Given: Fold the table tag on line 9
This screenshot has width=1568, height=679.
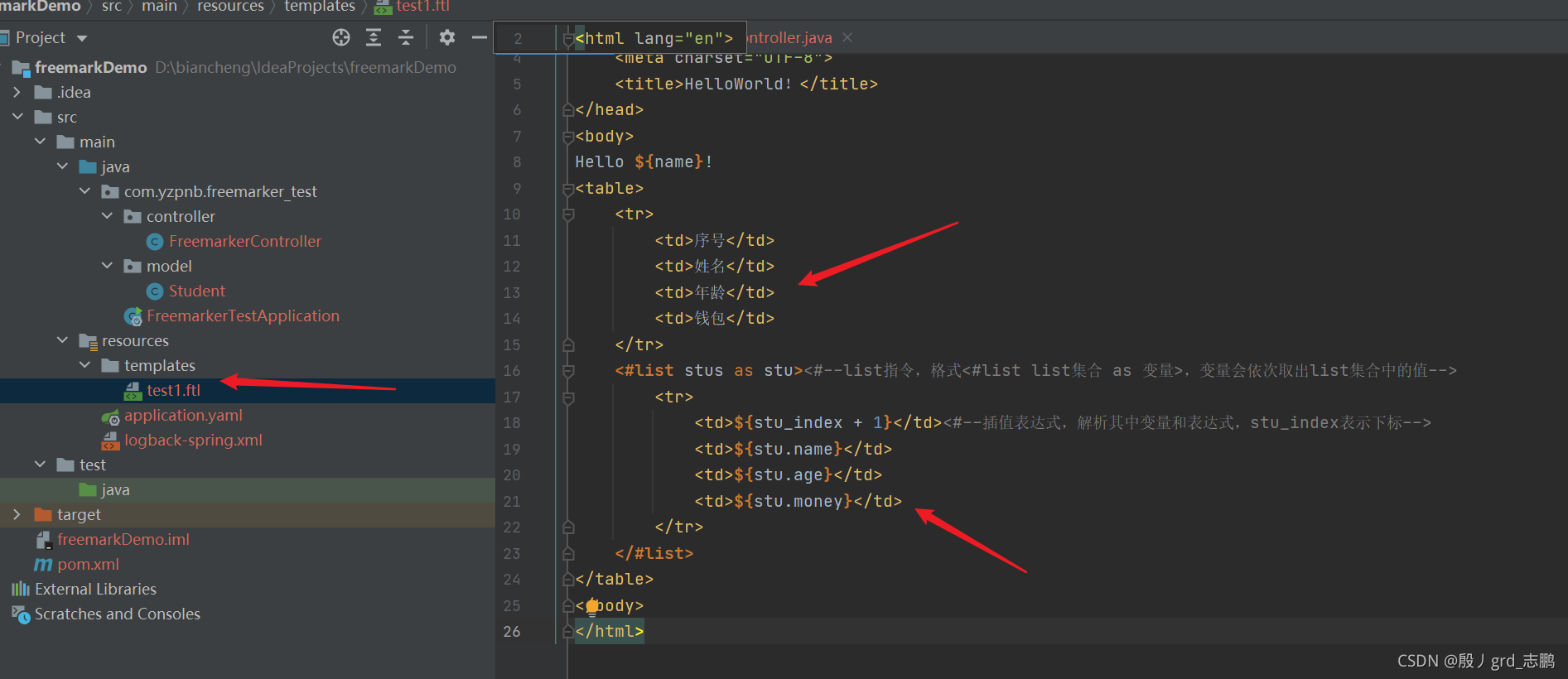Looking at the screenshot, I should [x=568, y=189].
